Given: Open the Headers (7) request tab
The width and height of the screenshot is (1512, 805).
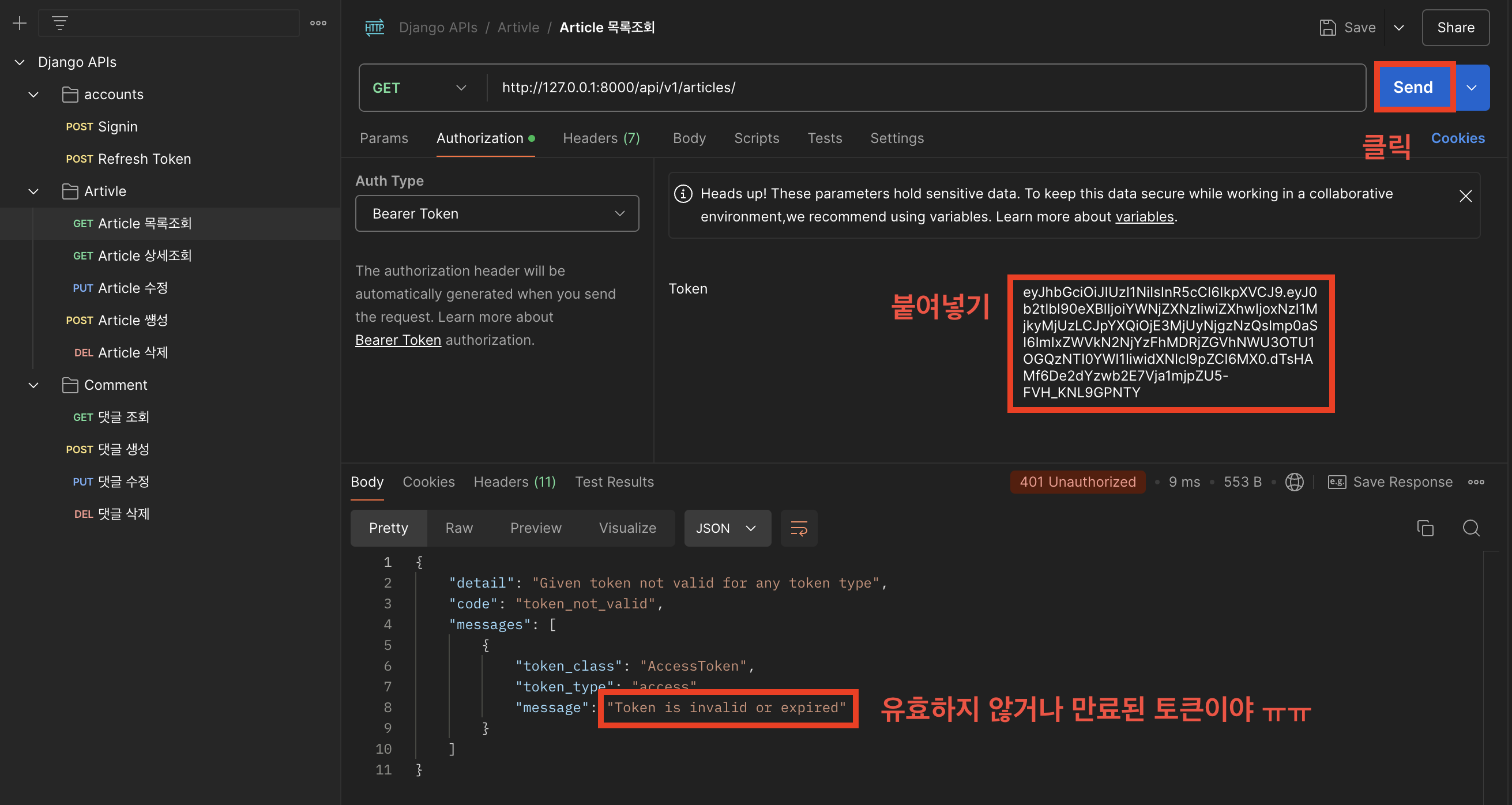Looking at the screenshot, I should (600, 138).
